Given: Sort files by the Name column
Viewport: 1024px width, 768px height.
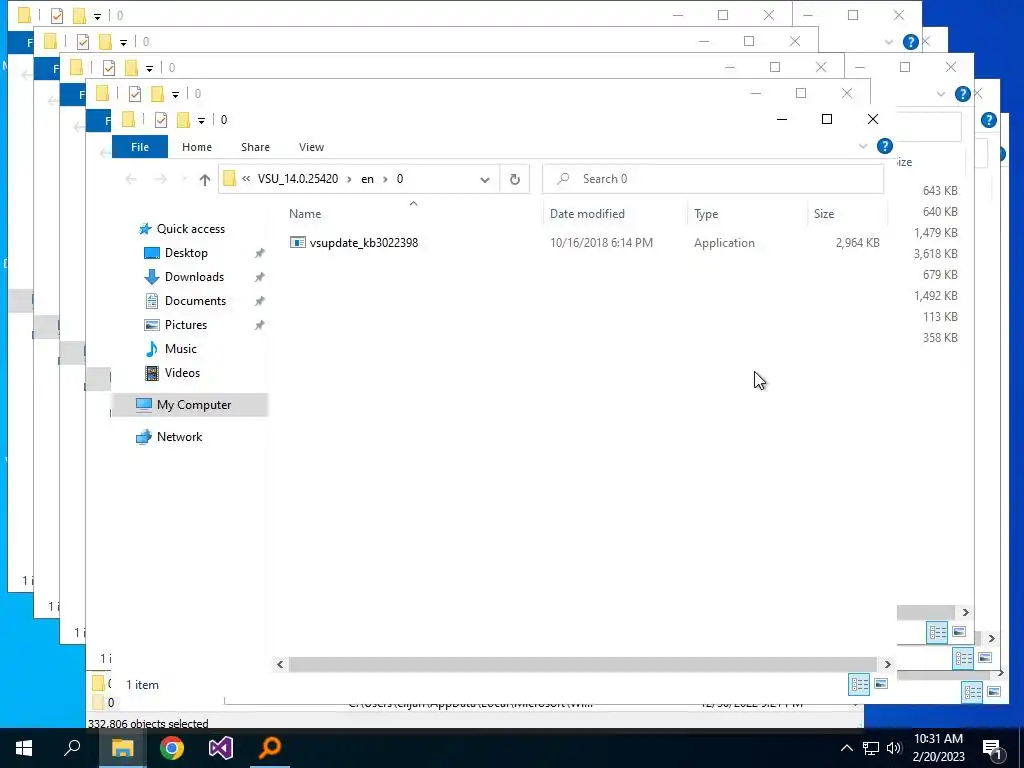Looking at the screenshot, I should (x=305, y=214).
